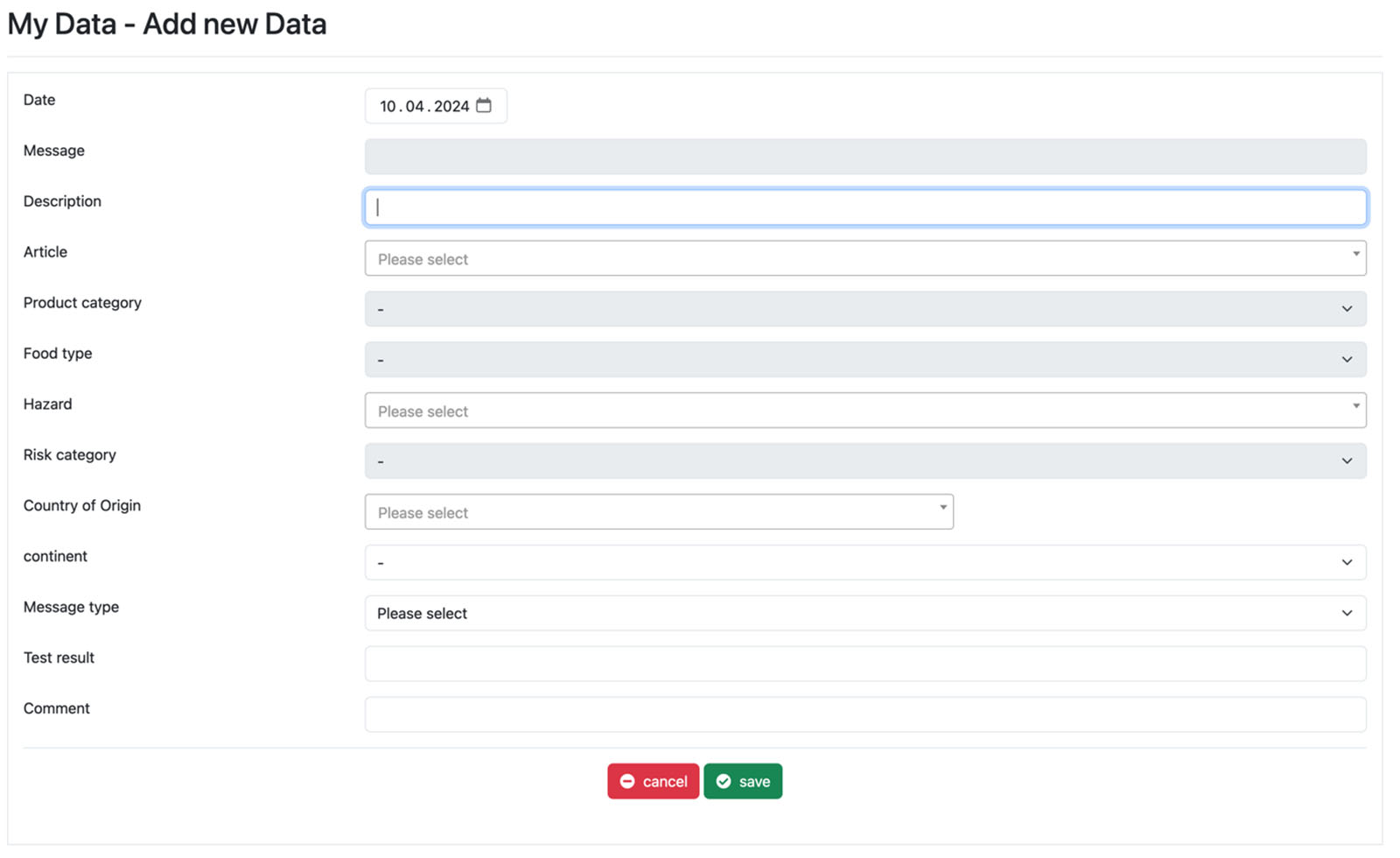This screenshot has height=858, width=1400.
Task: Select the year 2024 in Date field
Action: point(451,107)
